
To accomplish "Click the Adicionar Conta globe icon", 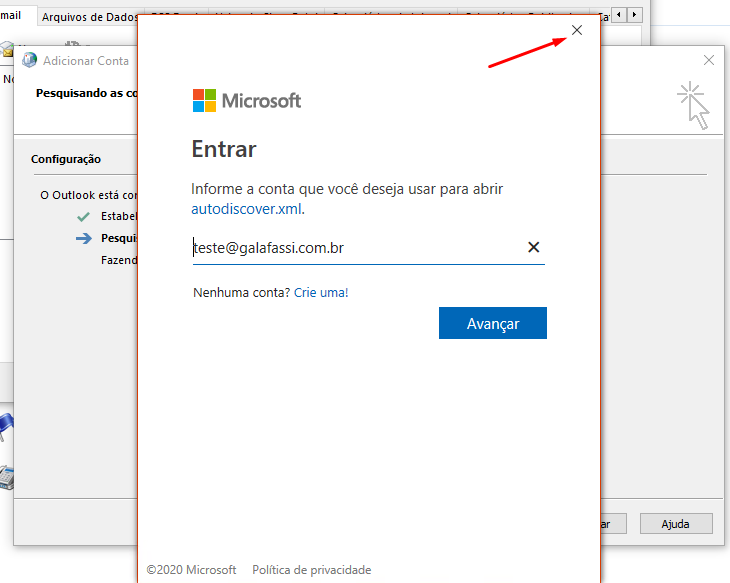I will click(29, 60).
